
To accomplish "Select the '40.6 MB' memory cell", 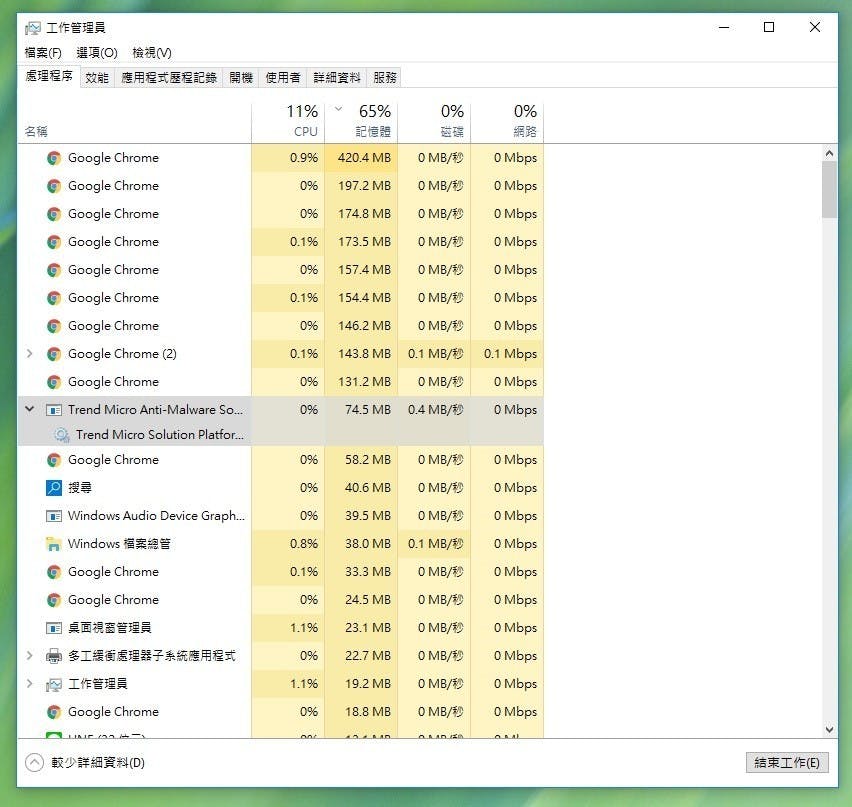I will point(361,488).
